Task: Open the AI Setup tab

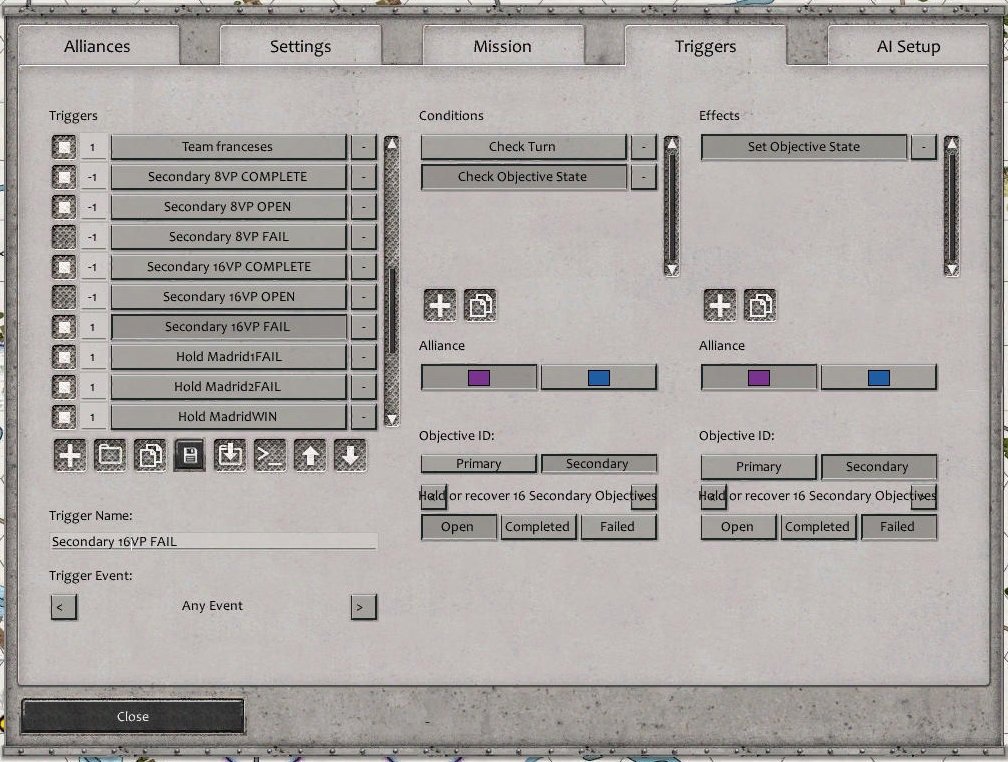Action: [x=908, y=46]
